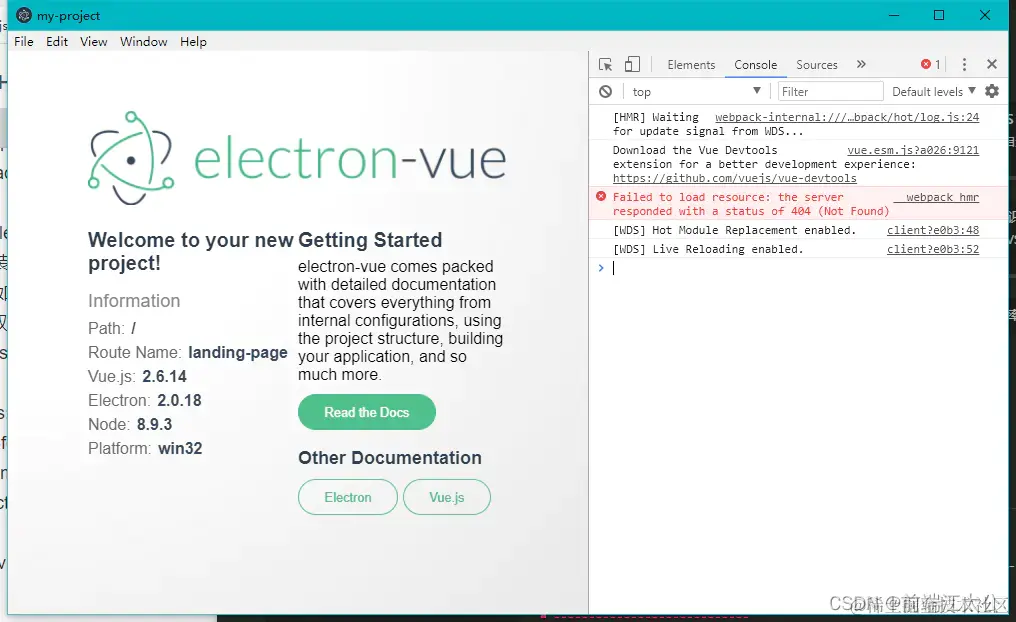Click the '[WDS] Live Reloading enabled.' message
Screen dimensions: 1016x622
[x=708, y=249]
